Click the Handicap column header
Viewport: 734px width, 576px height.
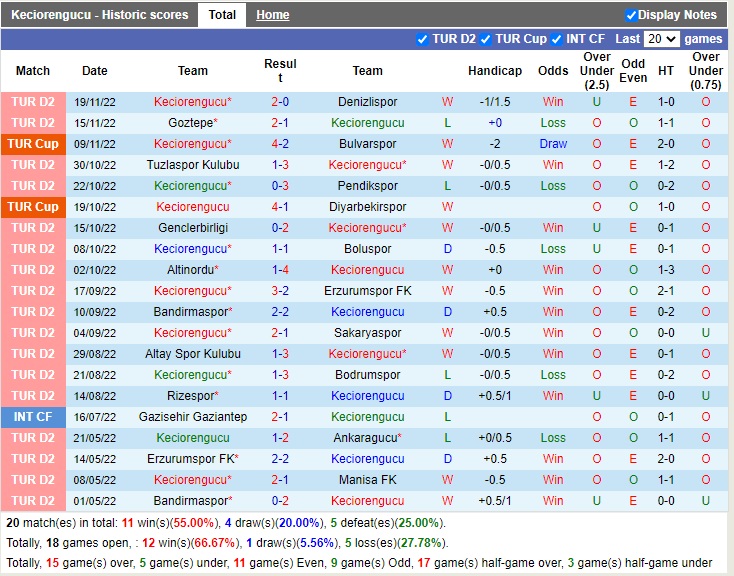click(x=495, y=71)
